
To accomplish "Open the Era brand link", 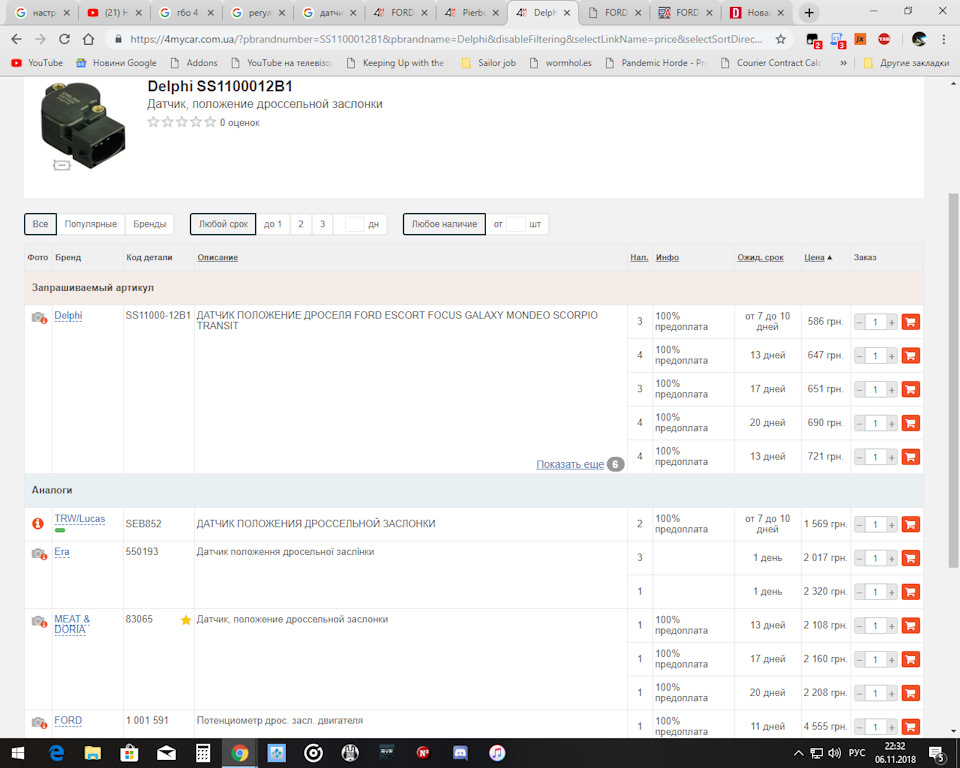I will tap(62, 552).
